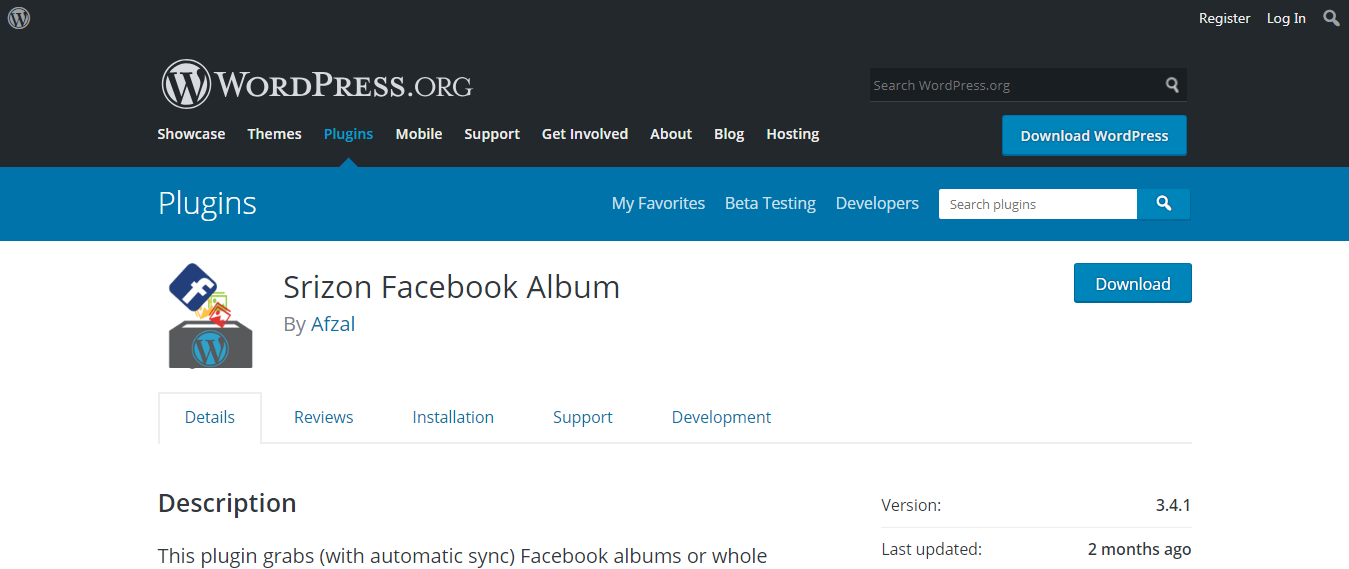Open Mobile in main navigation
This screenshot has width=1349, height=569.
418,134
